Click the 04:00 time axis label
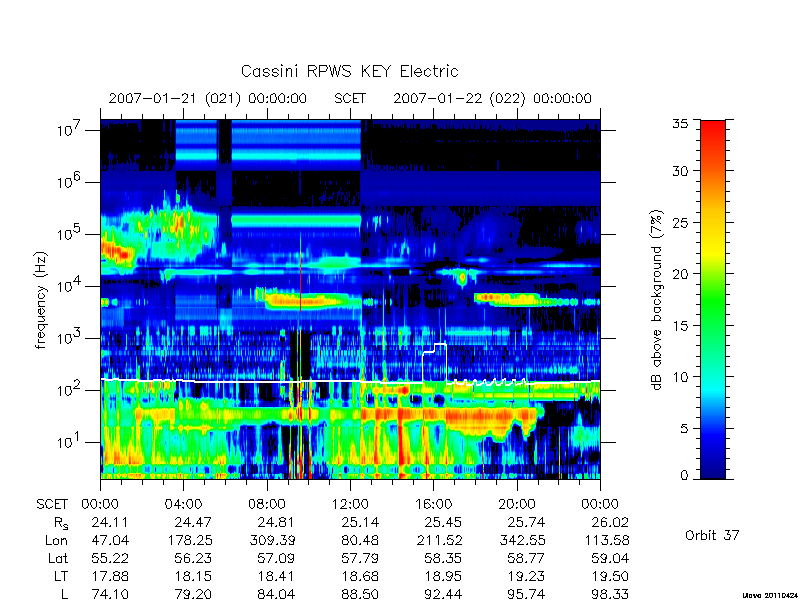Screen dimensions: 800x600 coord(183,504)
